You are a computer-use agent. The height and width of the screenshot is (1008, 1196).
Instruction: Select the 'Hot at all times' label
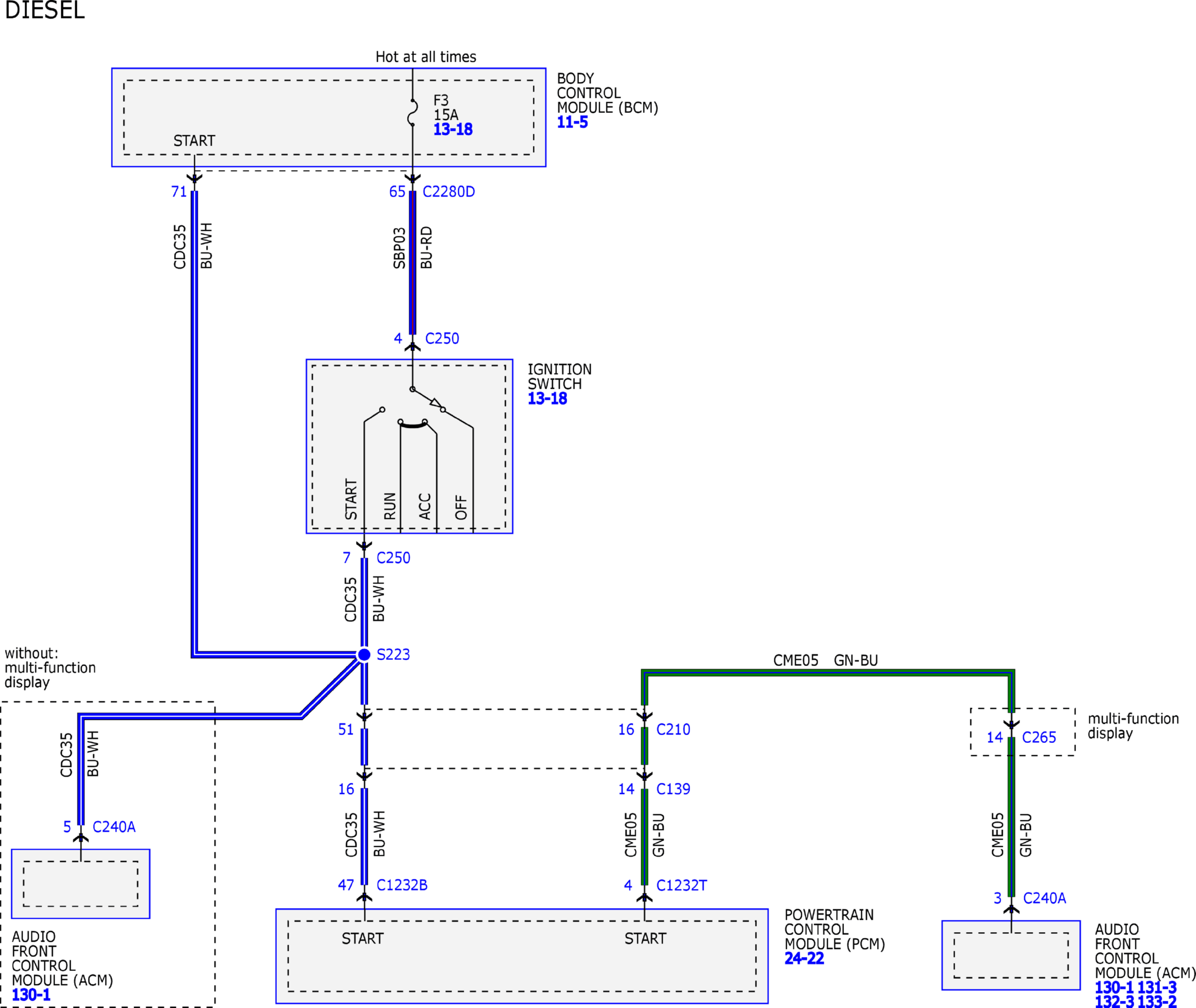pyautogui.click(x=426, y=57)
